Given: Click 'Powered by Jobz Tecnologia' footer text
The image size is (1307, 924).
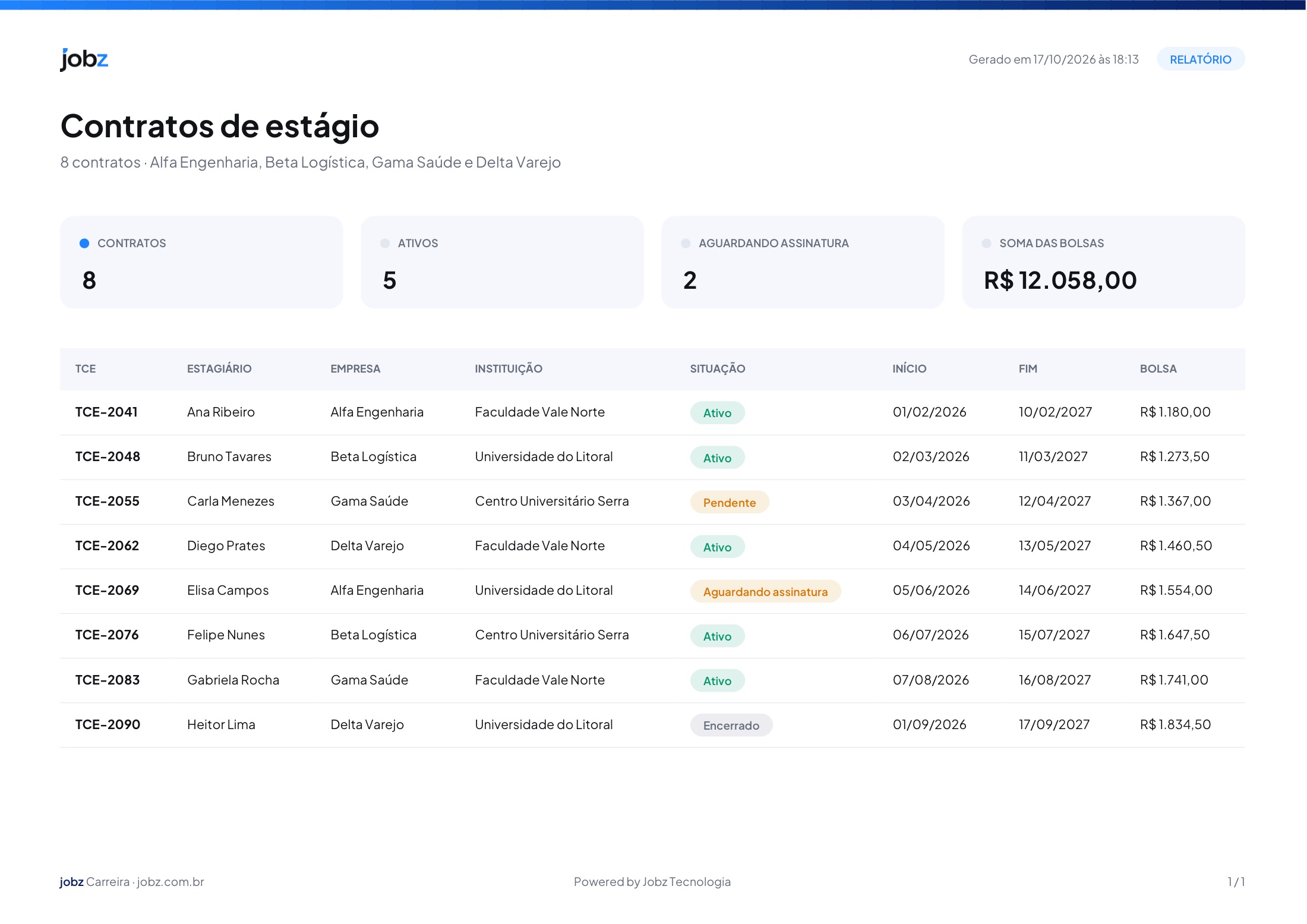Looking at the screenshot, I should click(652, 882).
